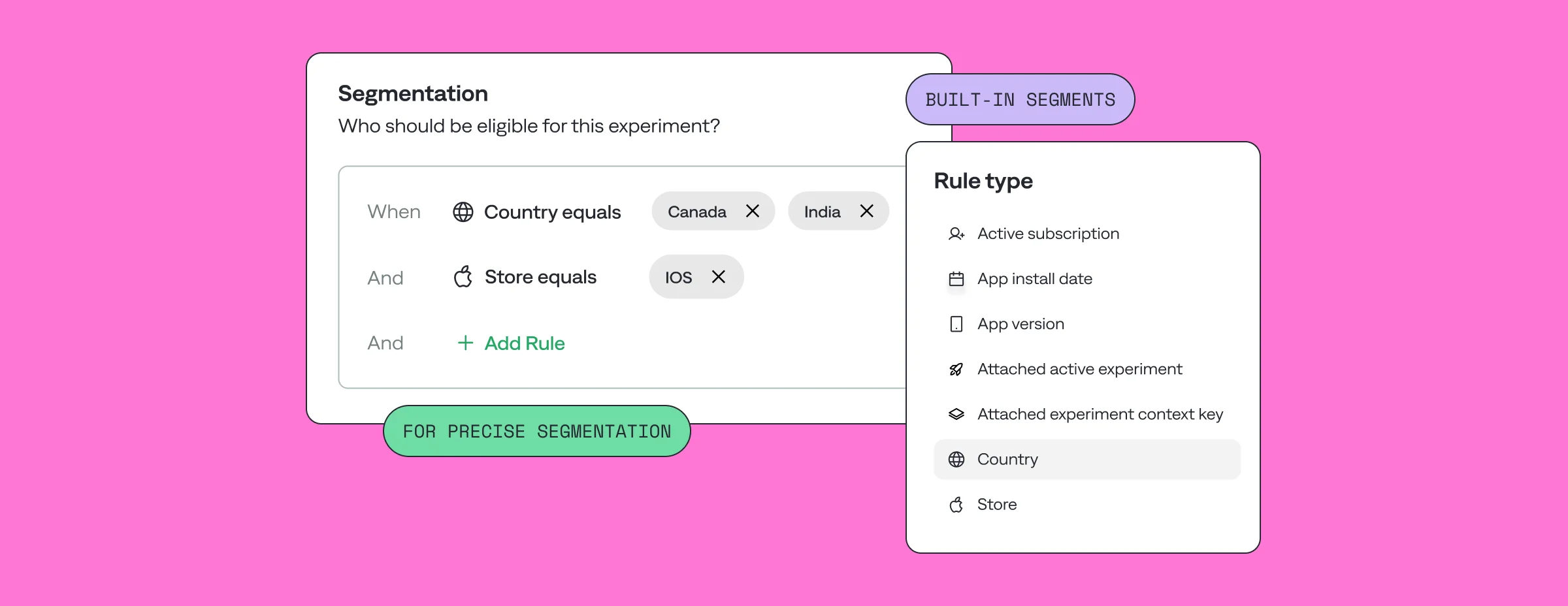This screenshot has height=606, width=1568.
Task: Click the rocket icon for Attached active experiment
Action: pos(956,368)
